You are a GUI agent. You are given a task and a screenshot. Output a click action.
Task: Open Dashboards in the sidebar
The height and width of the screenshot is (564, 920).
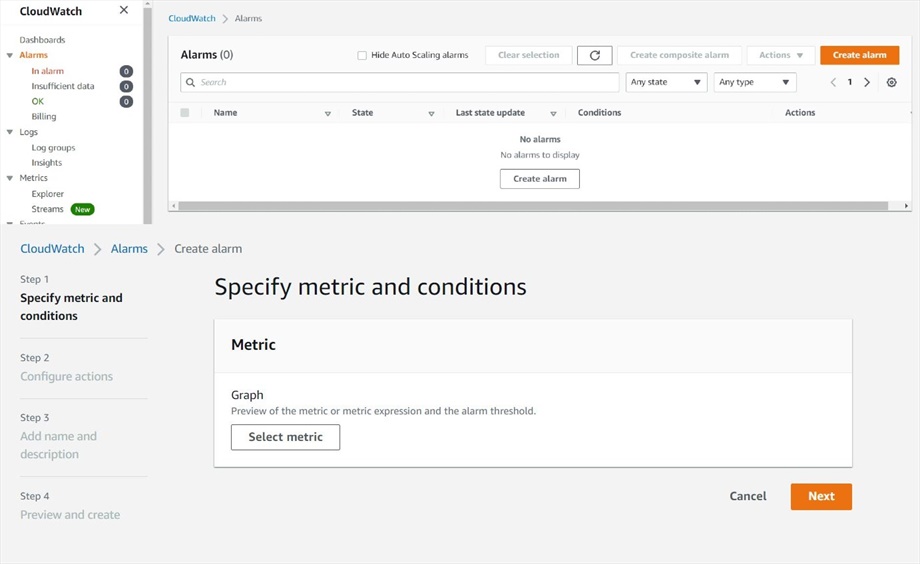[x=42, y=40]
